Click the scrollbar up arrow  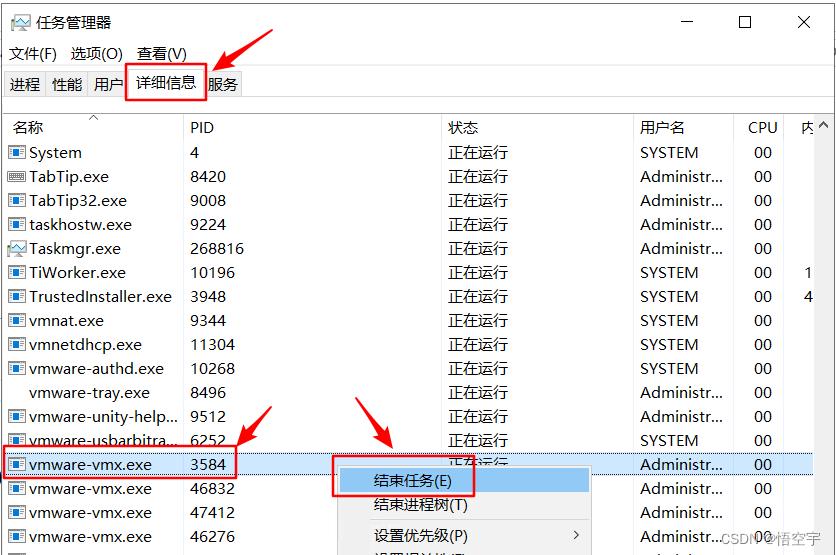(824, 125)
